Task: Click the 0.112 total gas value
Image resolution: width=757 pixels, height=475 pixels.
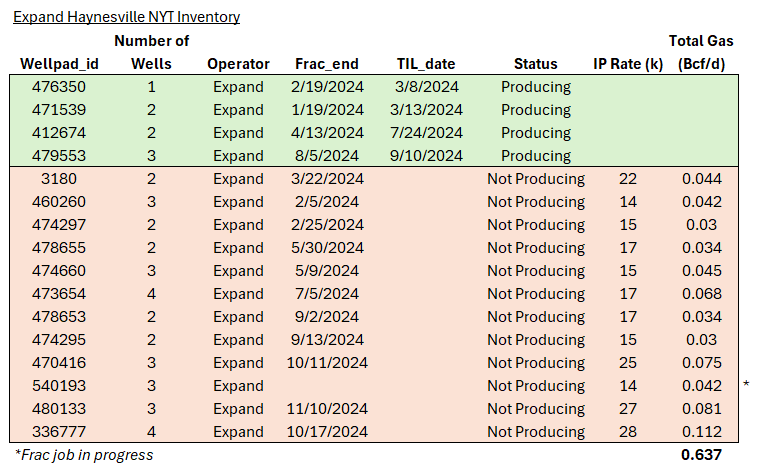Action: pos(701,432)
